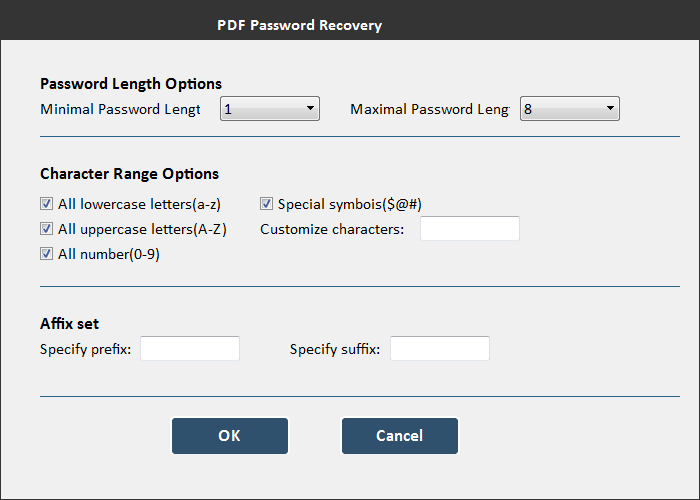
Task: Focus the Specify suffix text box
Action: 440,348
